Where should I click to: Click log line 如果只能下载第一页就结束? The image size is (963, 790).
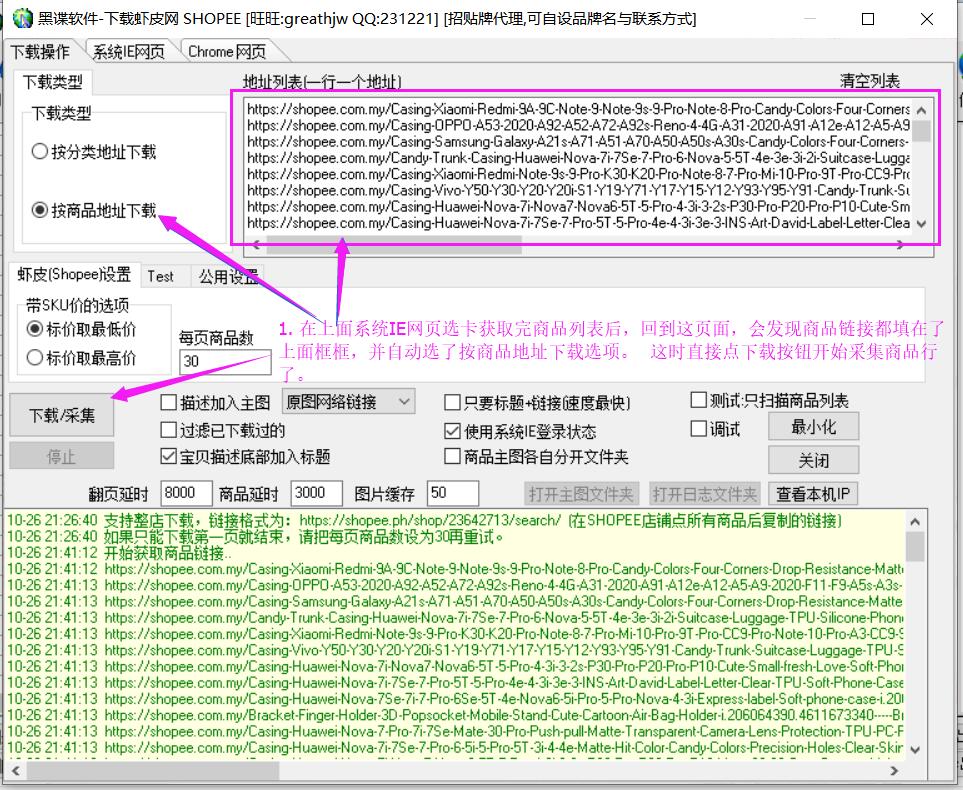coord(256,537)
